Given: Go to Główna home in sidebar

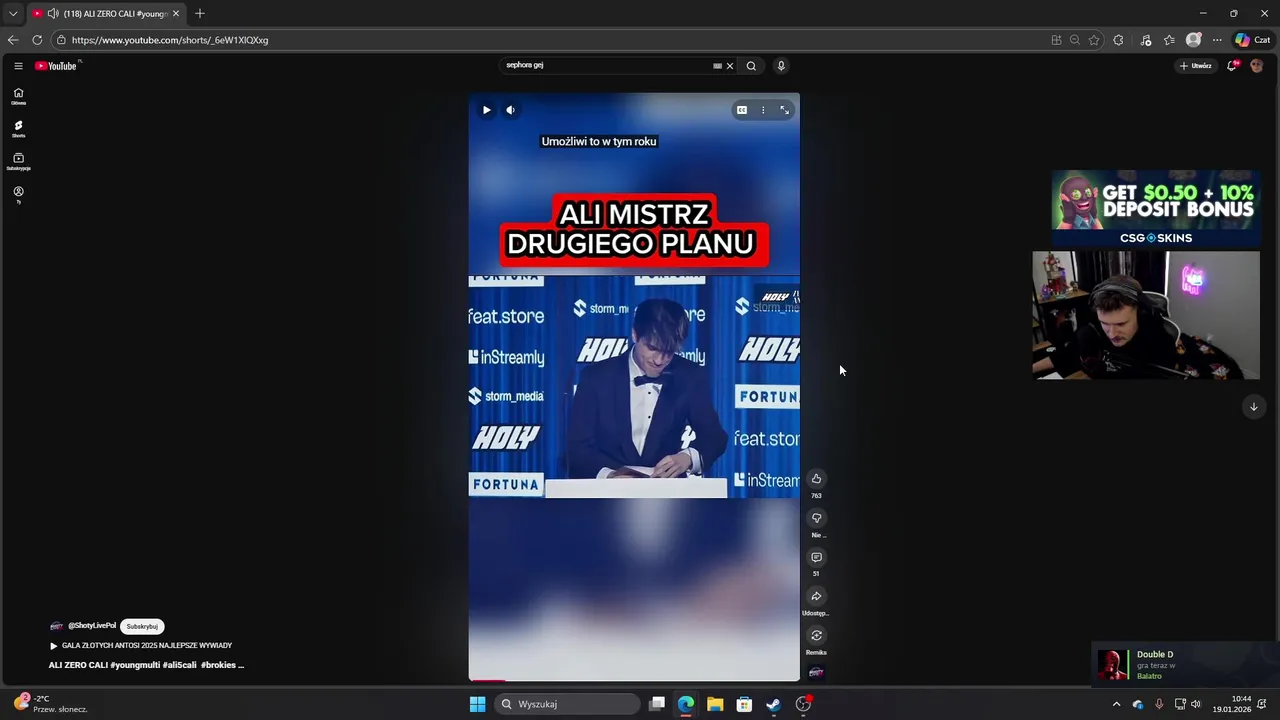Looking at the screenshot, I should coord(18,96).
